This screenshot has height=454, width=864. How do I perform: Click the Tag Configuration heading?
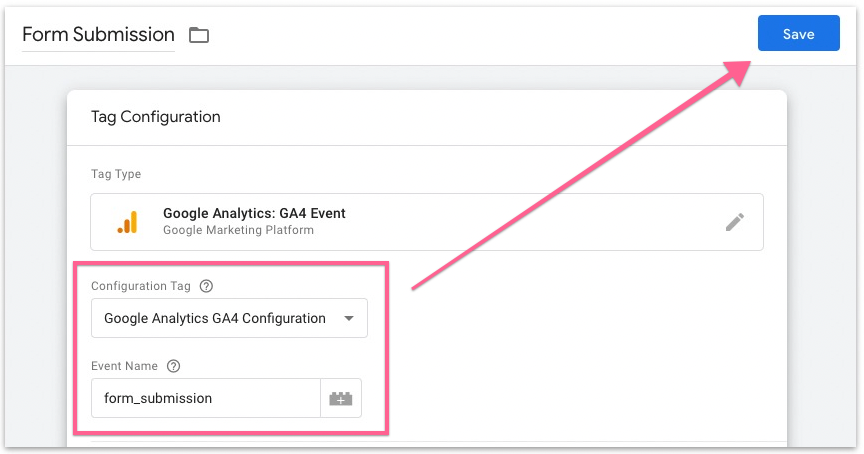coord(155,117)
